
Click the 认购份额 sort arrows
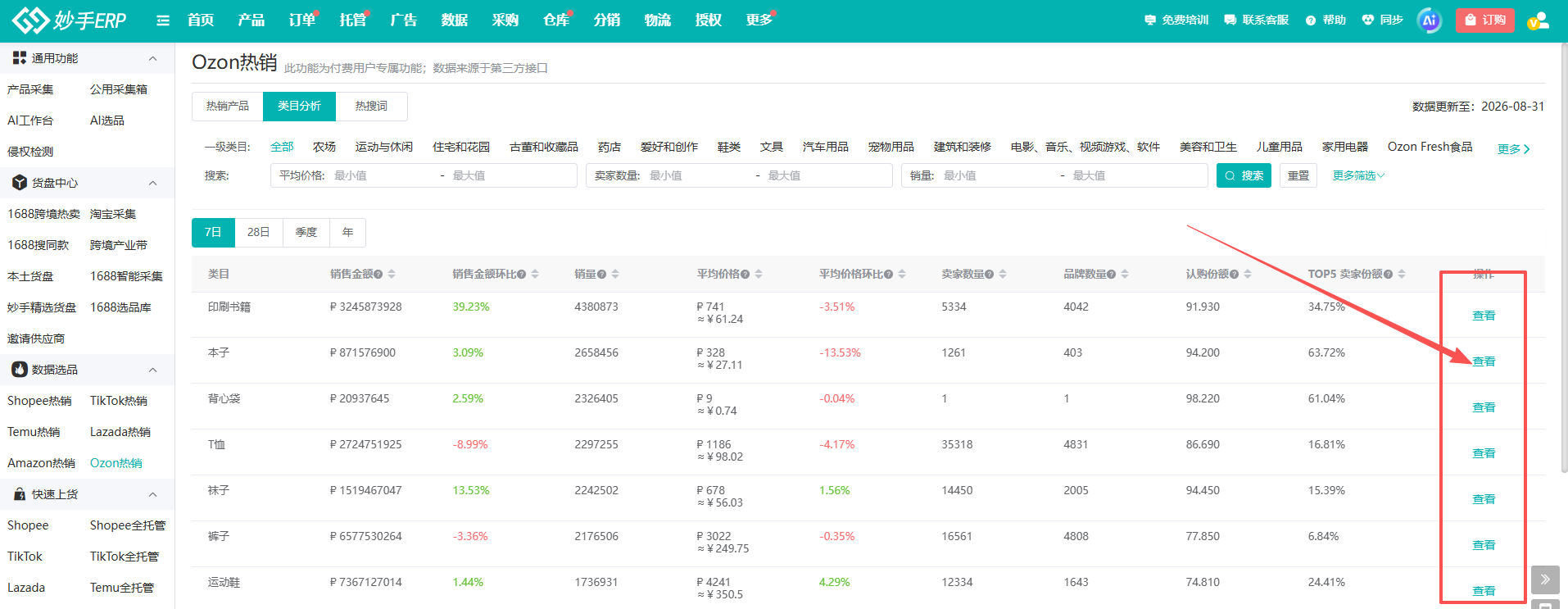(x=1248, y=274)
